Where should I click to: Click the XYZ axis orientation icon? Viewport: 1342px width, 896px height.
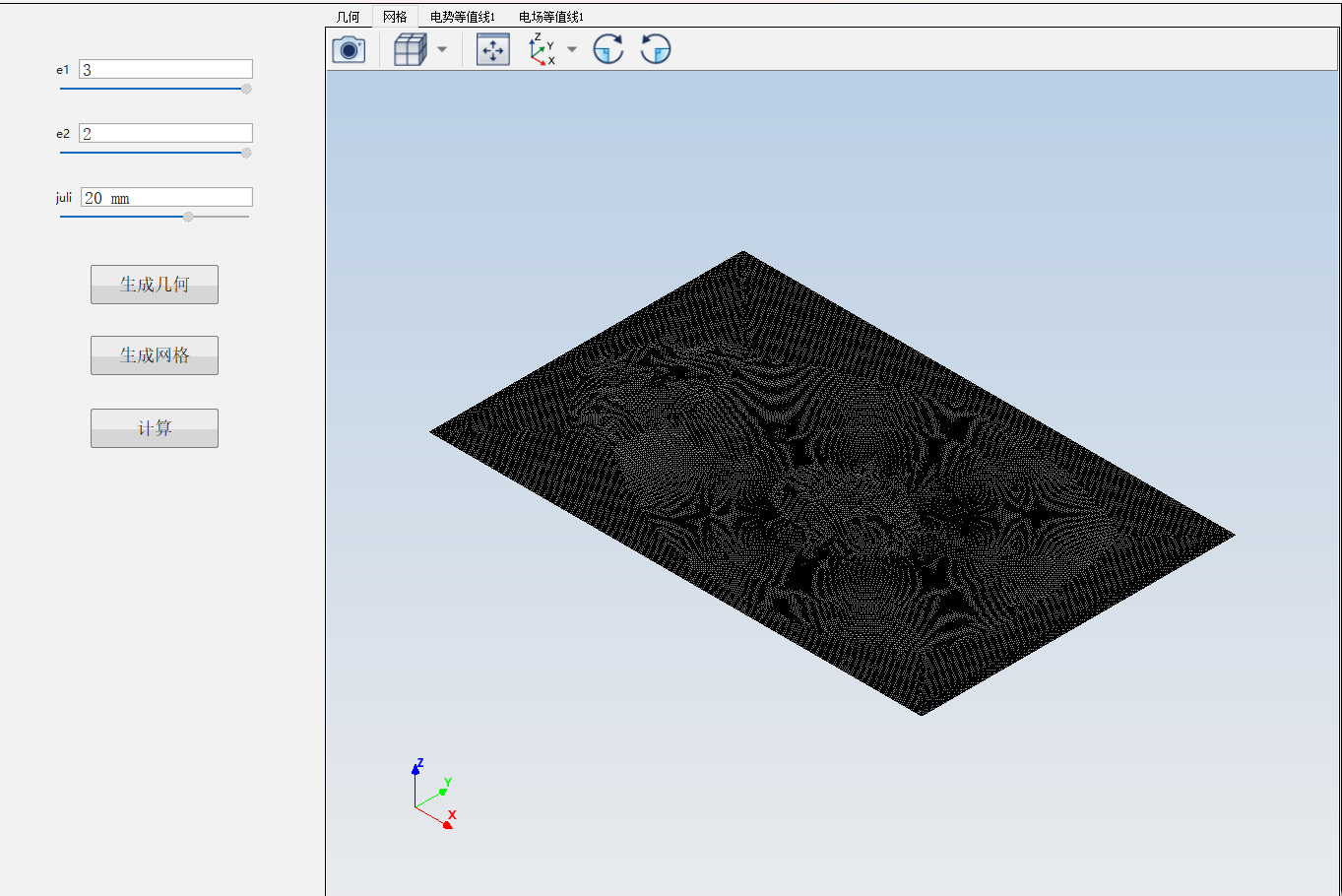tap(542, 49)
